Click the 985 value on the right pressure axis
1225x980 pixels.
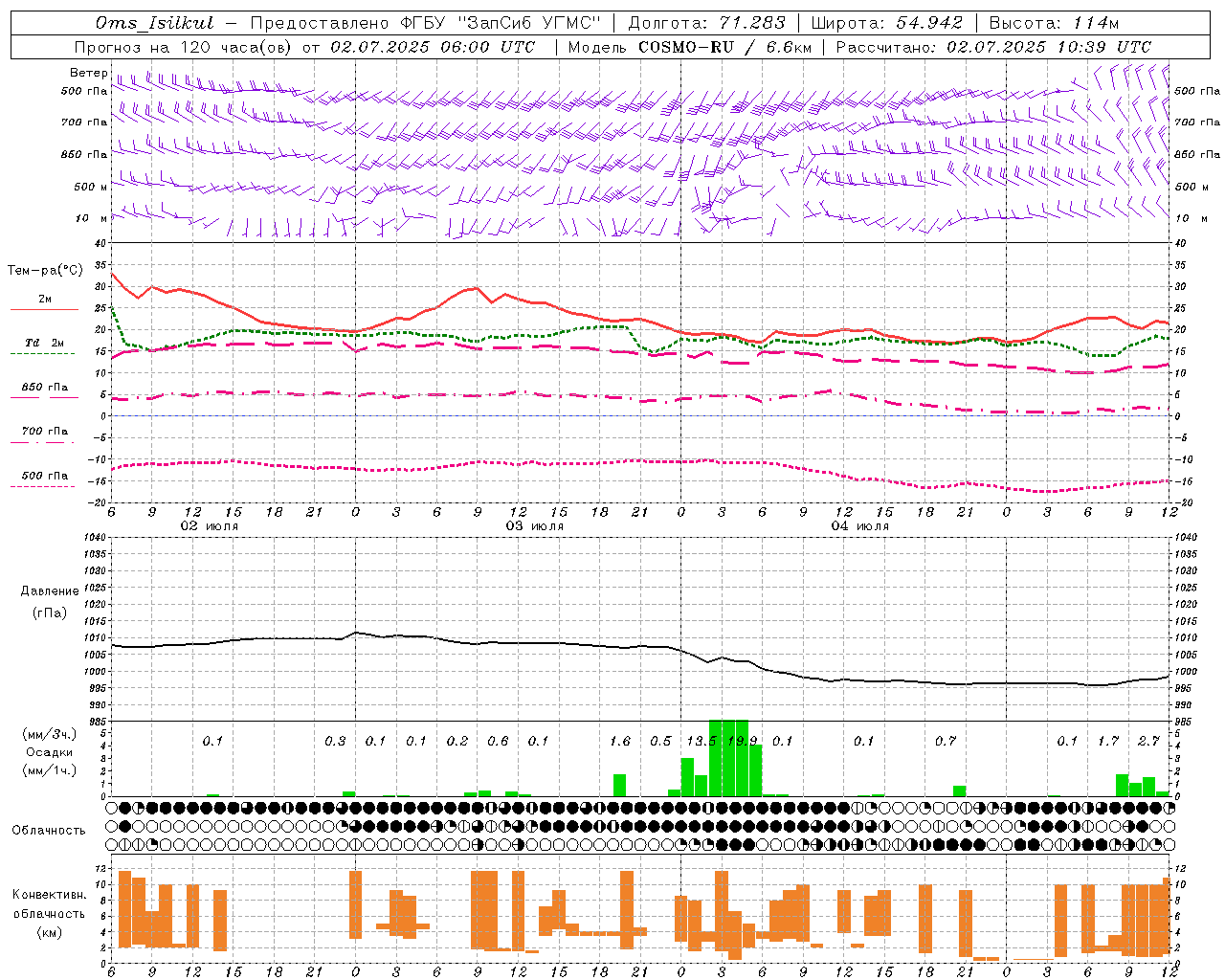(x=1185, y=722)
